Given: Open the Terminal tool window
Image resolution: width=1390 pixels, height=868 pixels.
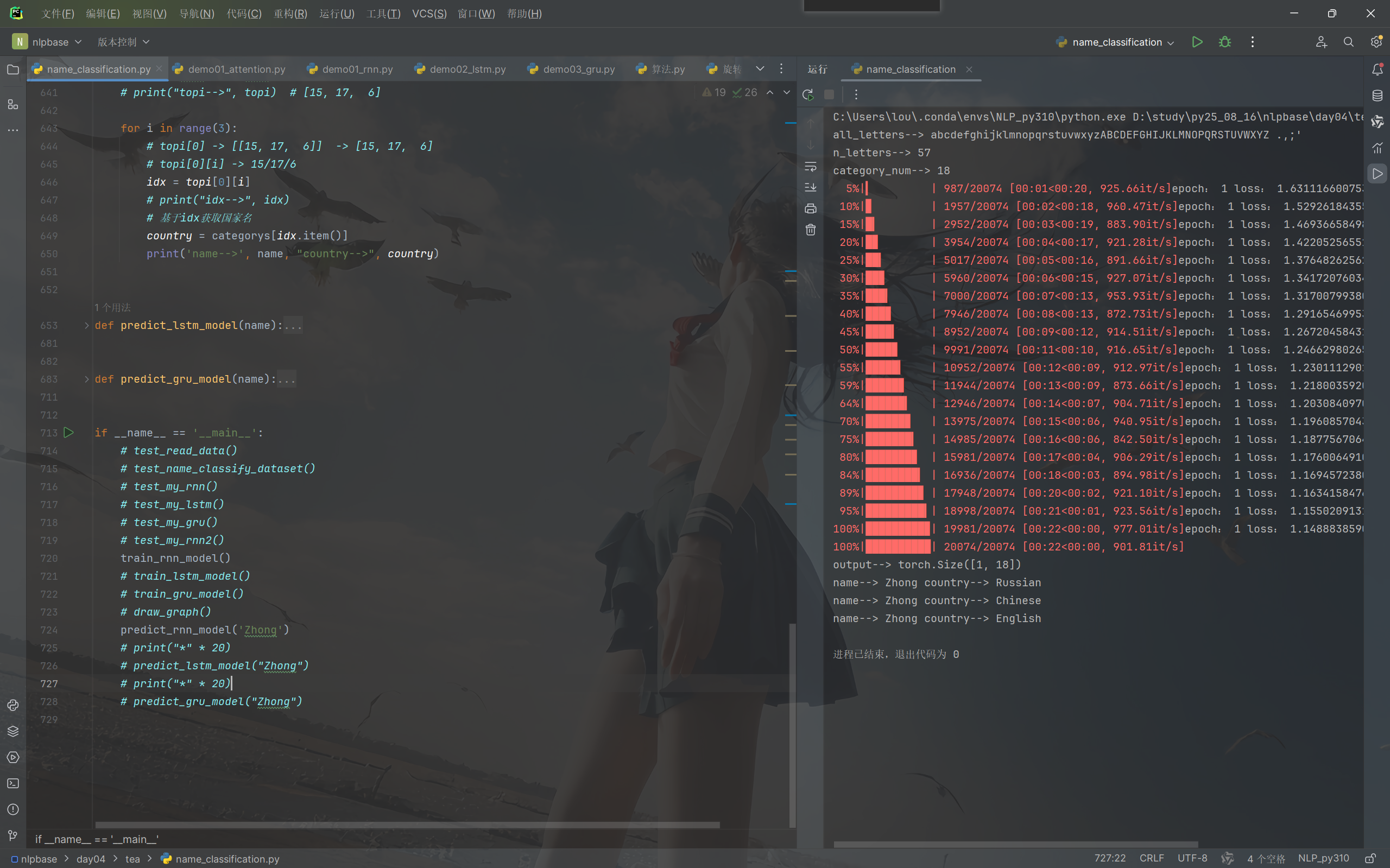Looking at the screenshot, I should [12, 784].
